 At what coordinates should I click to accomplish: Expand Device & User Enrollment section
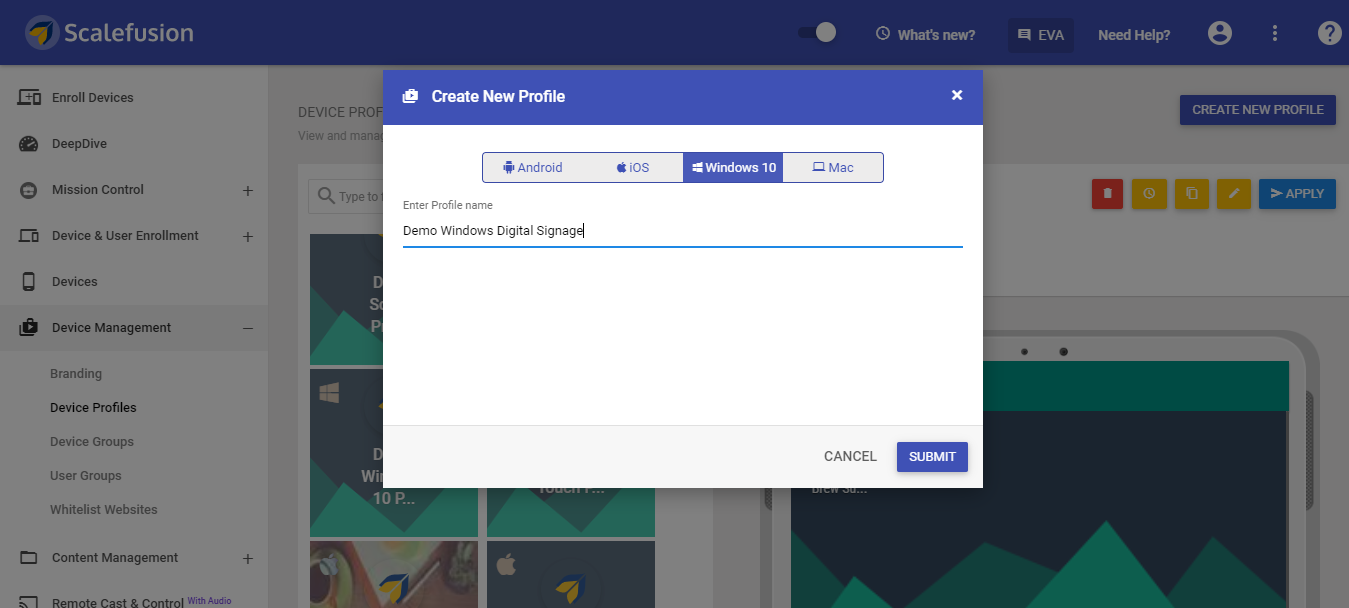point(248,236)
